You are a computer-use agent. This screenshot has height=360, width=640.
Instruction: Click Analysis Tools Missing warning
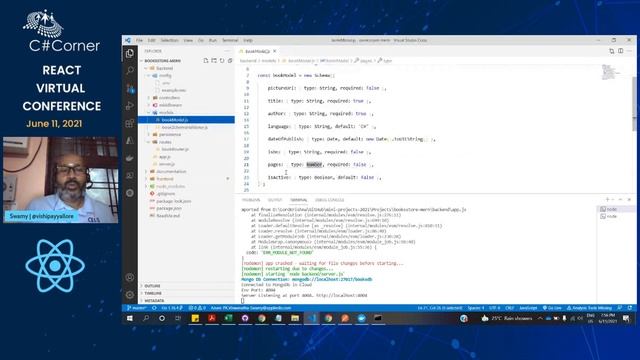tap(589, 308)
